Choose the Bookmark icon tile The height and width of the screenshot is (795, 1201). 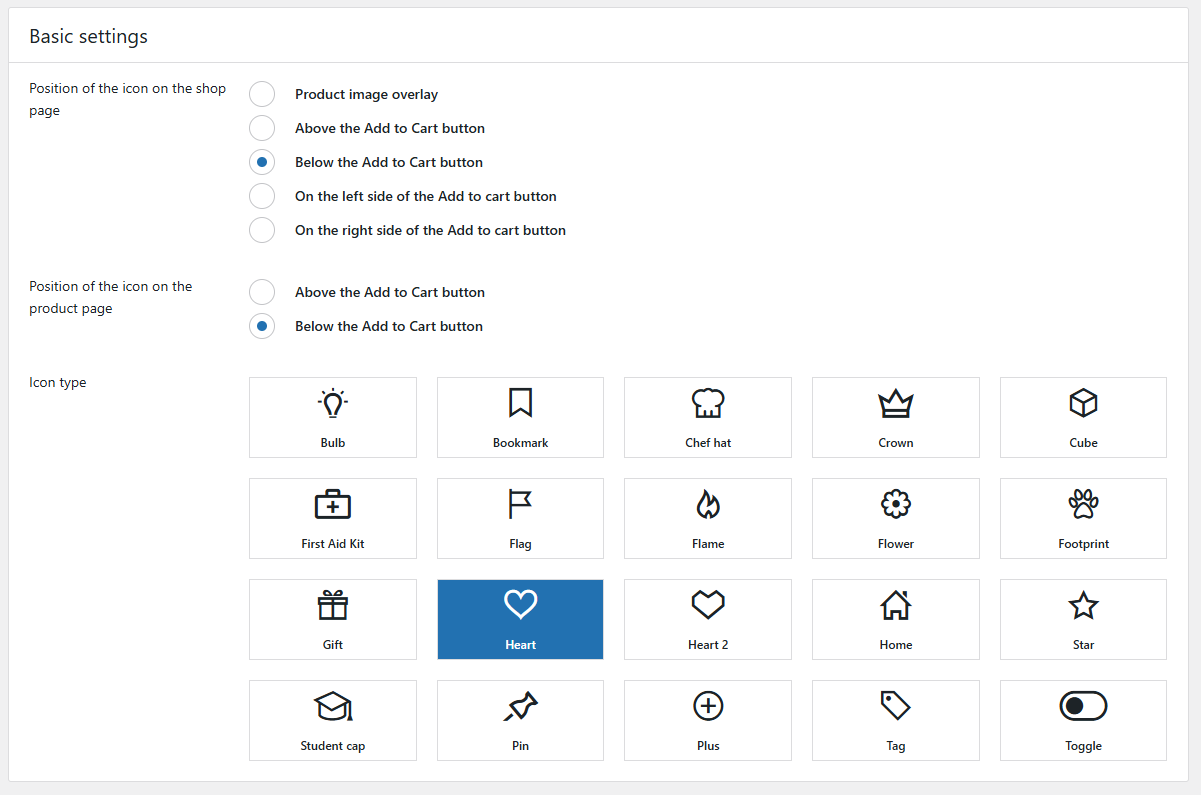coord(520,417)
